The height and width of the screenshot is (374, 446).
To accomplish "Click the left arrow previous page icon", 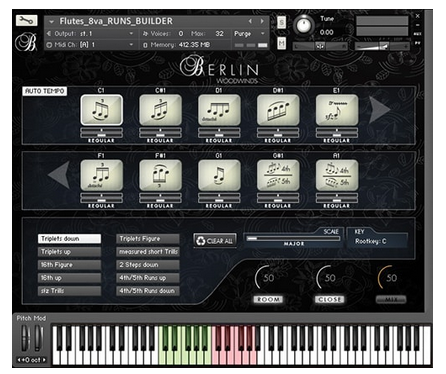I will tap(59, 175).
